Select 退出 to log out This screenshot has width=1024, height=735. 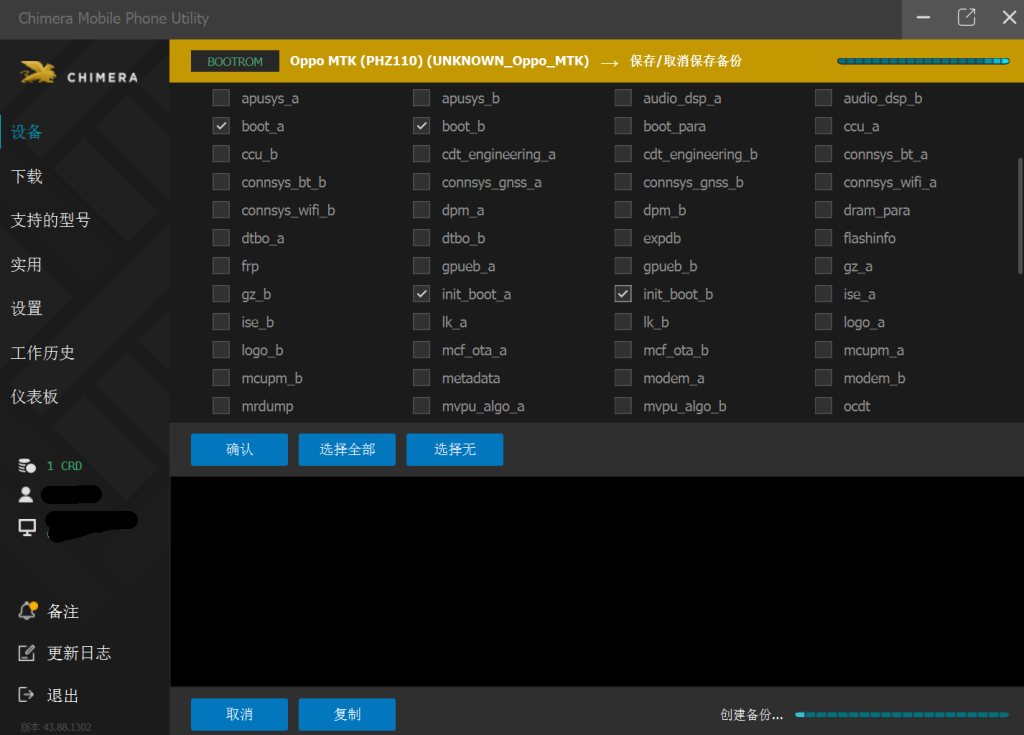(63, 695)
